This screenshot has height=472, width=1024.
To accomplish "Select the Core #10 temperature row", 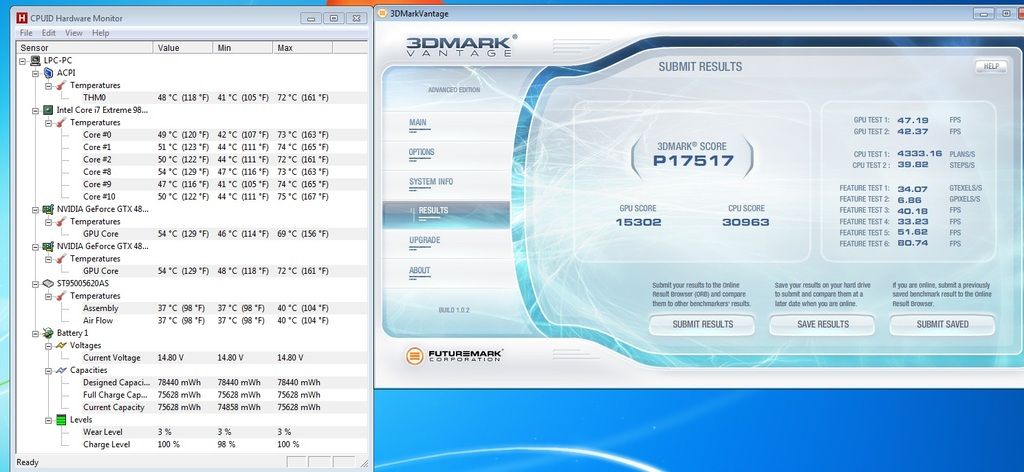I will coord(192,197).
